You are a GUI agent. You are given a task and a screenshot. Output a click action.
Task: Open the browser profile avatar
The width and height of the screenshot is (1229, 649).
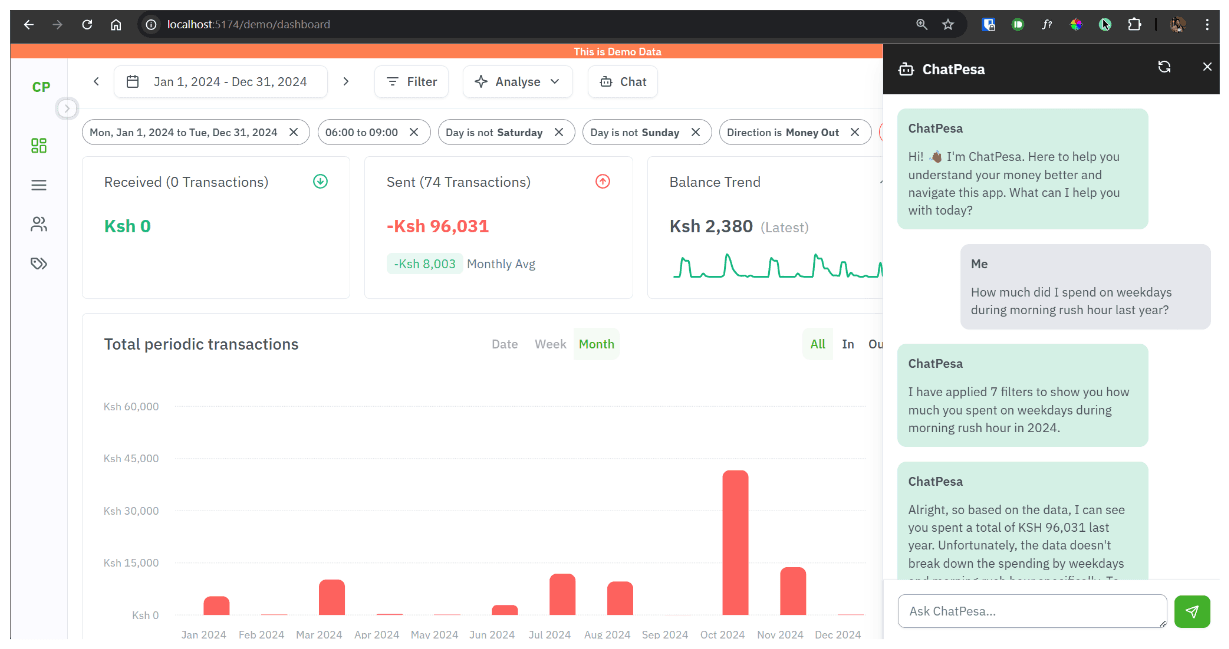coord(1178,24)
